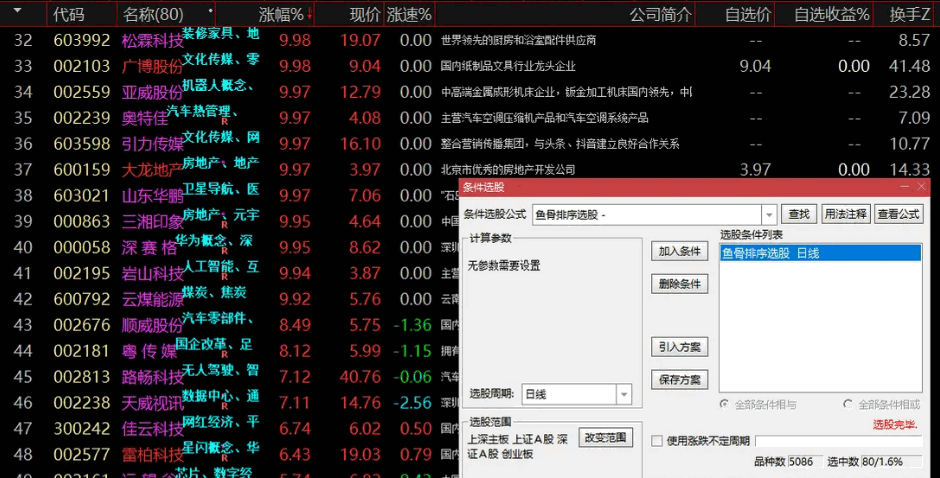Image resolution: width=940 pixels, height=478 pixels.
Task: Click price 40.76 of 路畅科技
Action: tap(360, 377)
